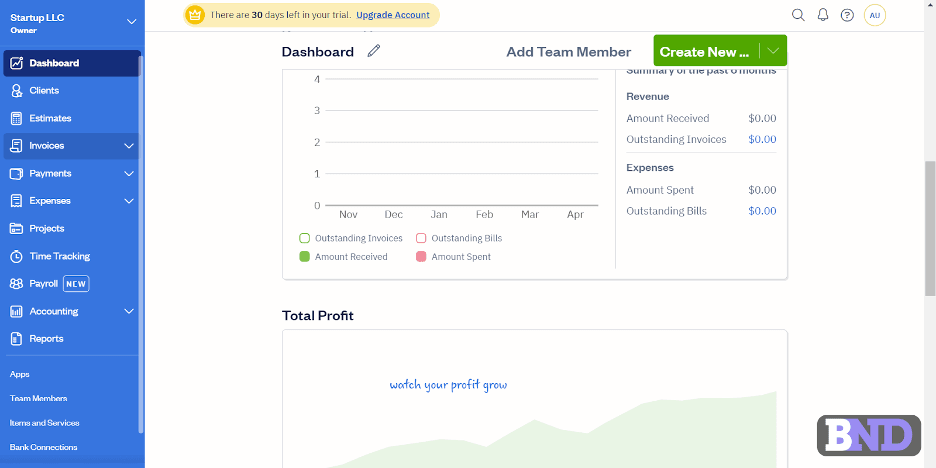
Task: Click the Total Profit heading
Action: click(x=318, y=316)
